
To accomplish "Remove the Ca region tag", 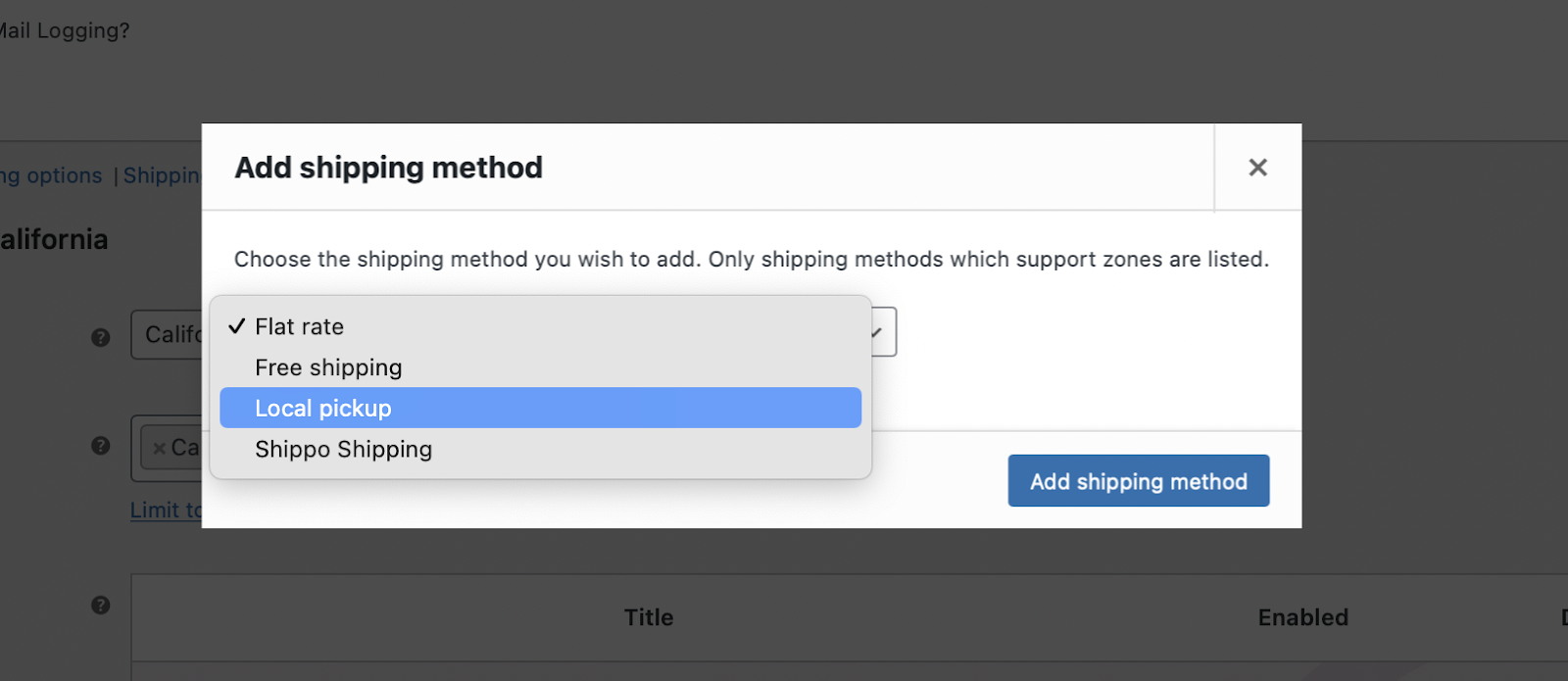I will (159, 449).
